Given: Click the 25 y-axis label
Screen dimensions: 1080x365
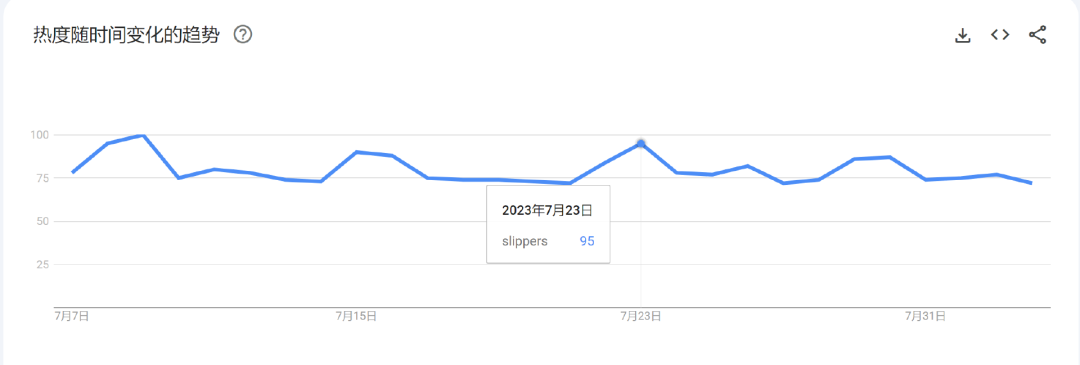Looking at the screenshot, I should 41,265.
